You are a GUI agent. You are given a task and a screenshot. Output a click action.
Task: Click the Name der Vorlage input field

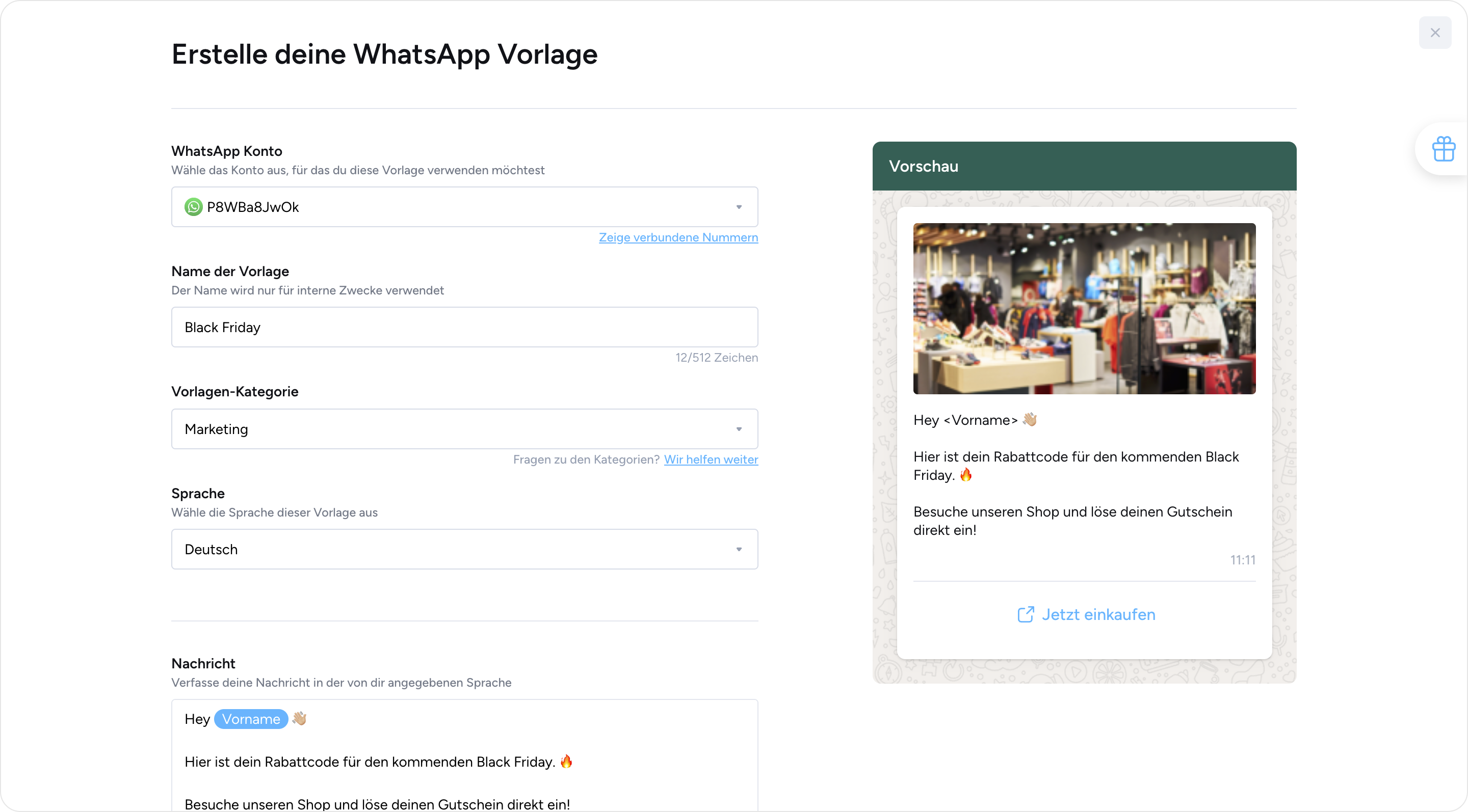pyautogui.click(x=464, y=328)
